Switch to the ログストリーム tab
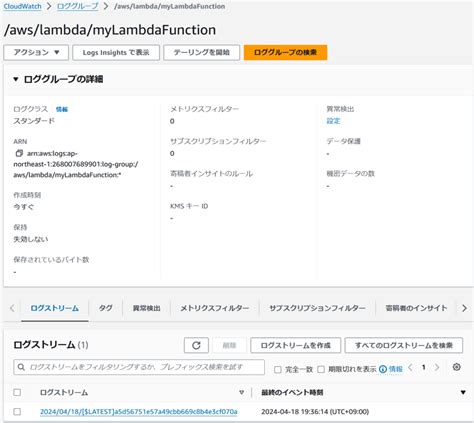The image size is (474, 423). (x=55, y=308)
